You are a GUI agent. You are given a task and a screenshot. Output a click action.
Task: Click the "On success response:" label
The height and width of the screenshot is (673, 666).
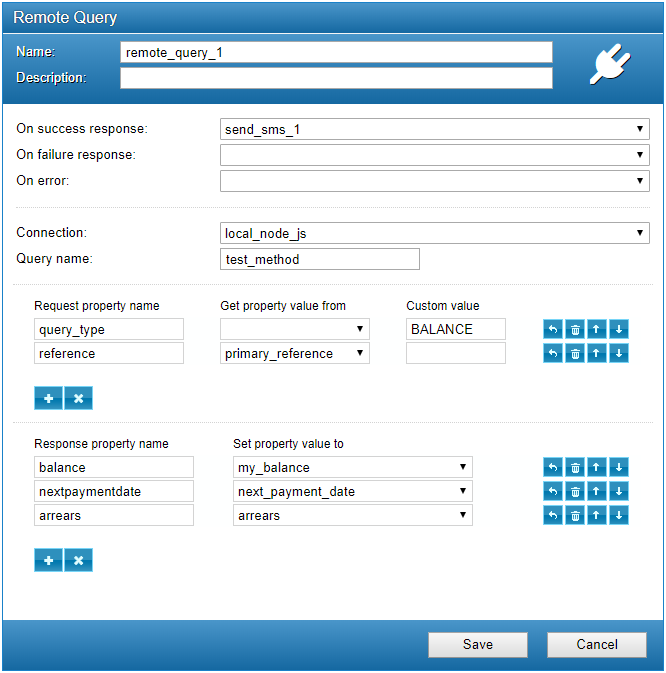pyautogui.click(x=82, y=129)
